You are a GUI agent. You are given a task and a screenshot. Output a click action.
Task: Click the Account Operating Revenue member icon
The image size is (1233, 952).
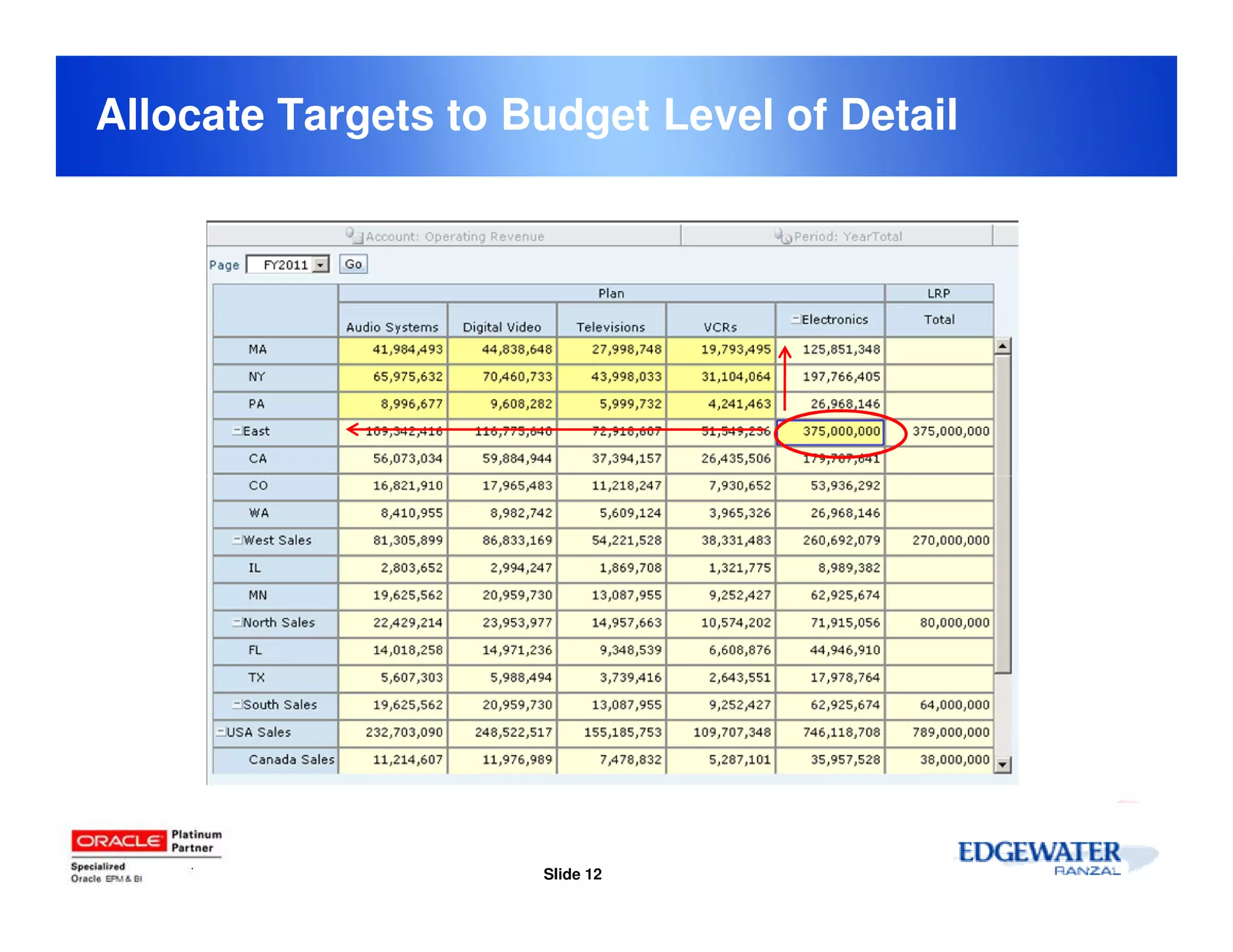354,235
